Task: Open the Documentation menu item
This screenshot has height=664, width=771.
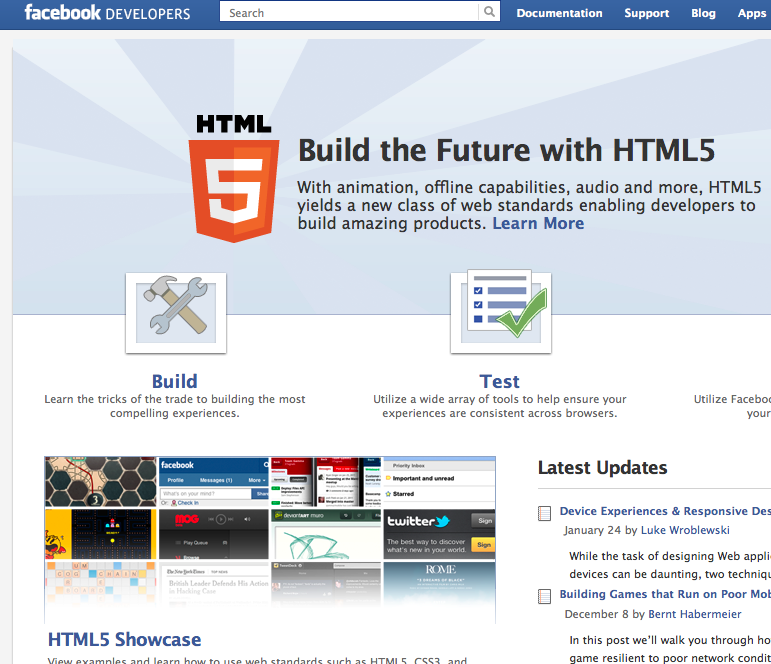Action: coord(559,13)
